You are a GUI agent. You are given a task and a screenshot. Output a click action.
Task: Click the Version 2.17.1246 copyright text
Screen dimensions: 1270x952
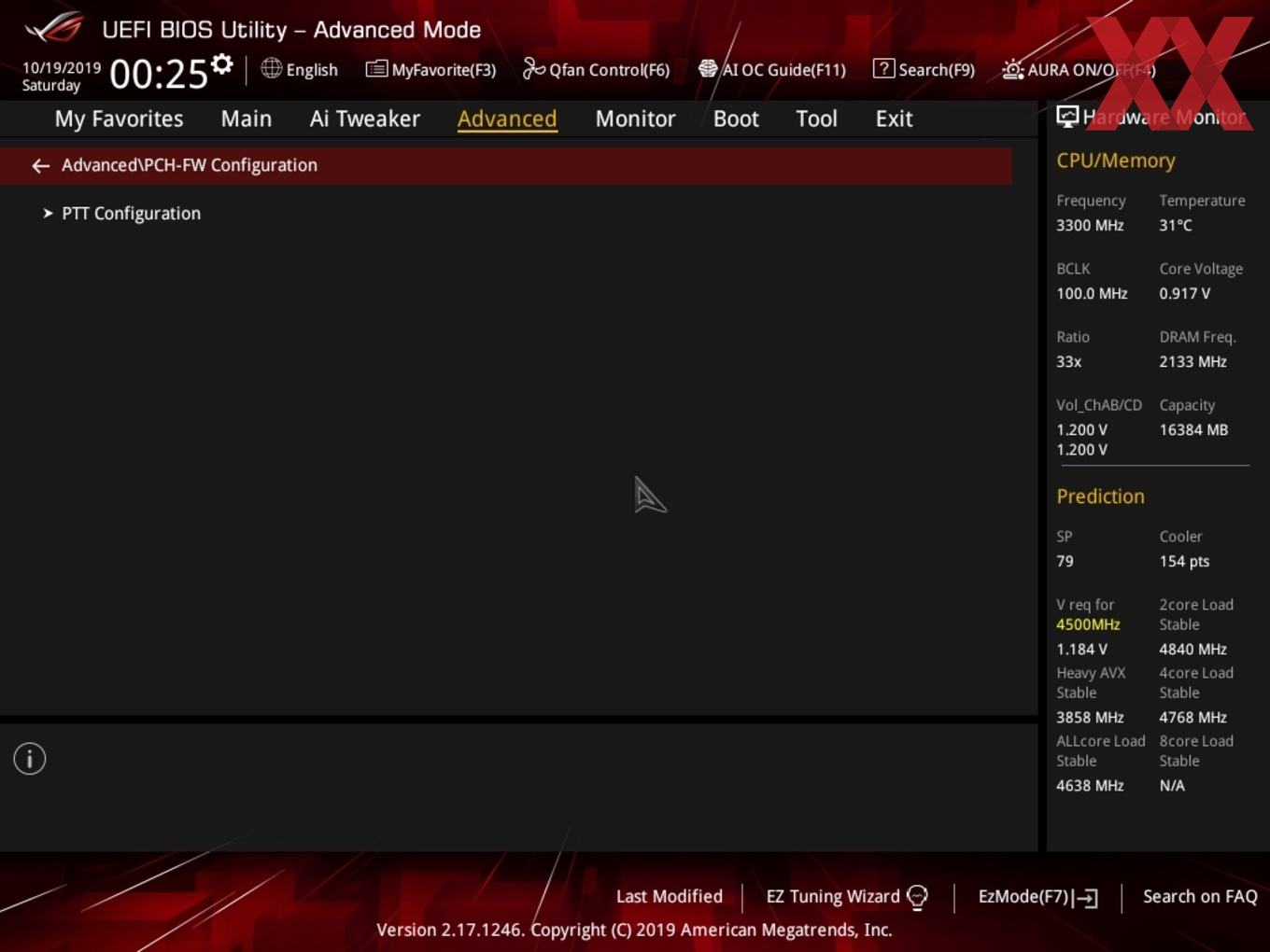coord(634,931)
